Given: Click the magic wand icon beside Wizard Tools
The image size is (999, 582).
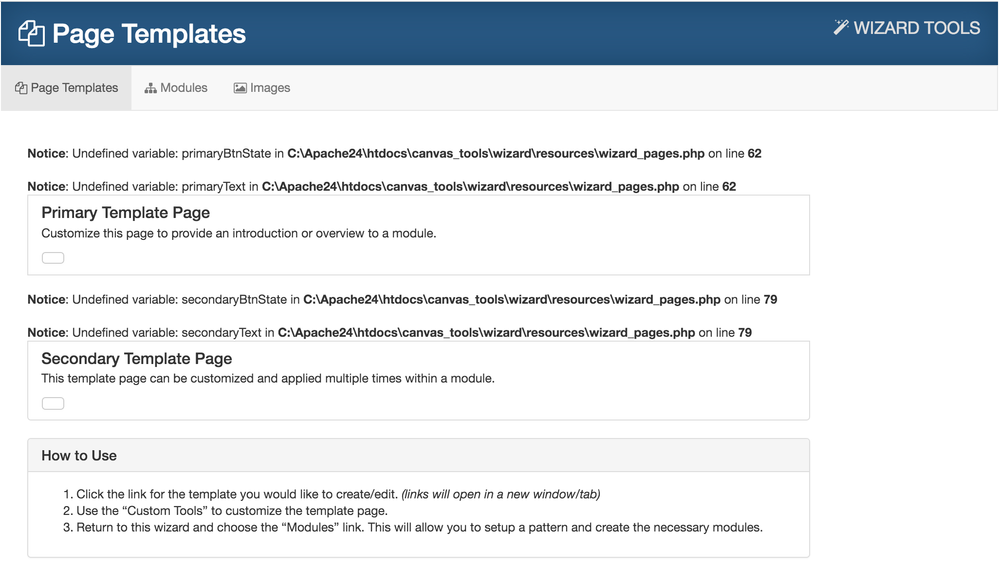Looking at the screenshot, I should click(x=841, y=27).
